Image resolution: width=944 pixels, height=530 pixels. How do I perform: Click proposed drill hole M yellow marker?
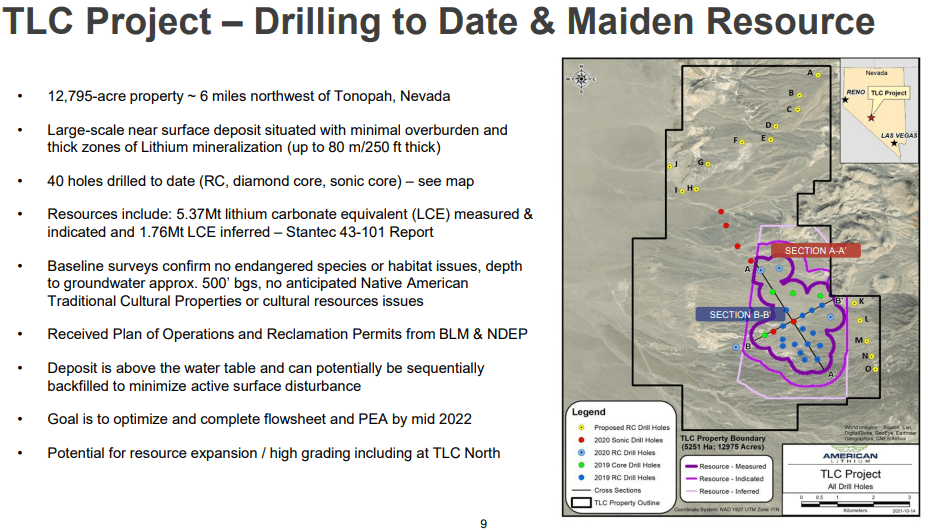pyautogui.click(x=866, y=341)
